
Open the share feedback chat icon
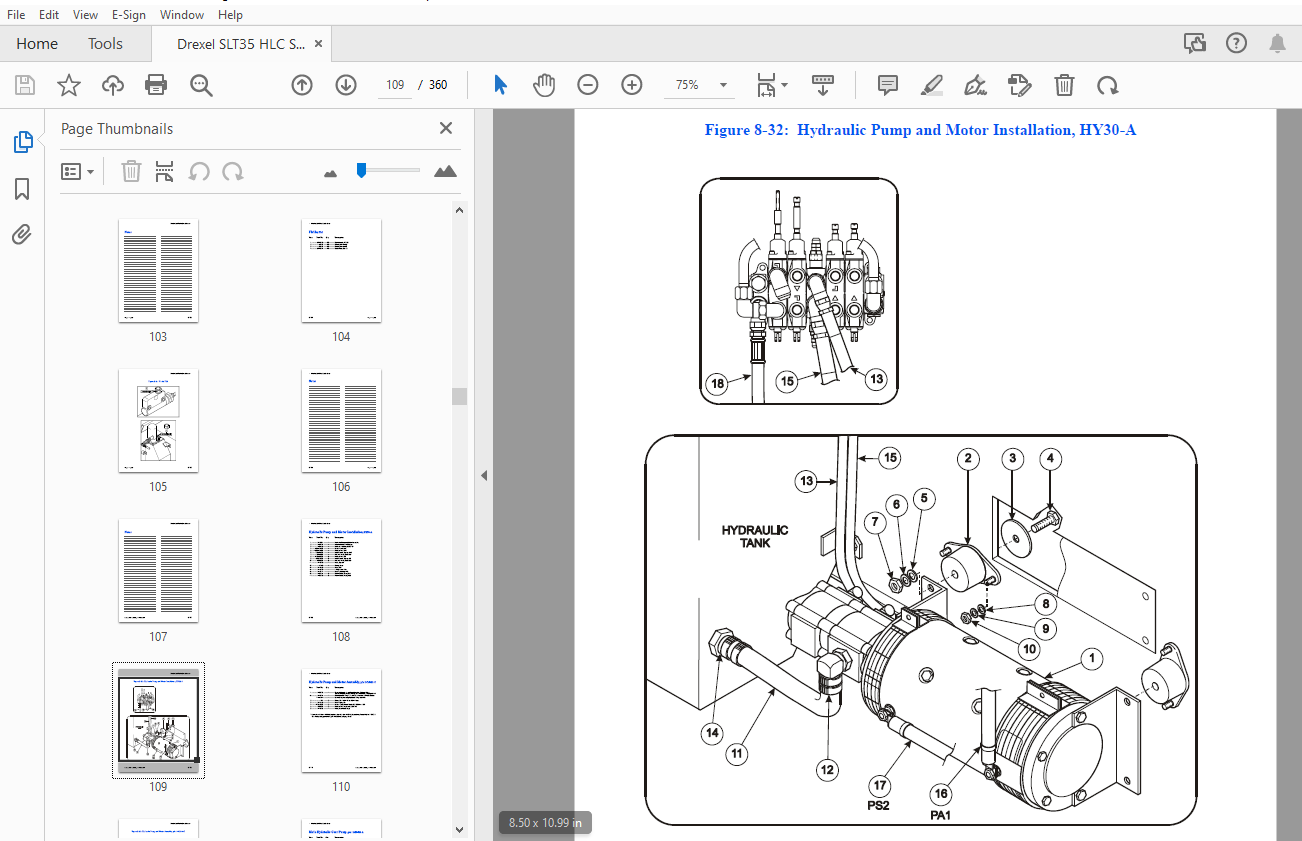pos(1194,43)
